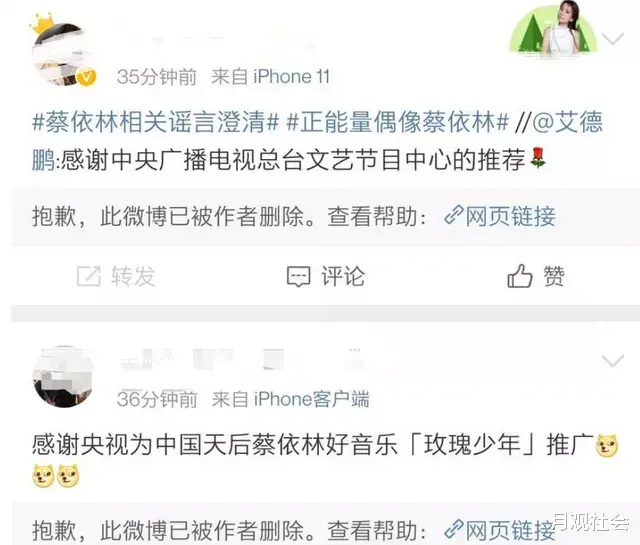640x545 pixels.
Task: Click the crown icon on first avatar
Action: [42, 23]
